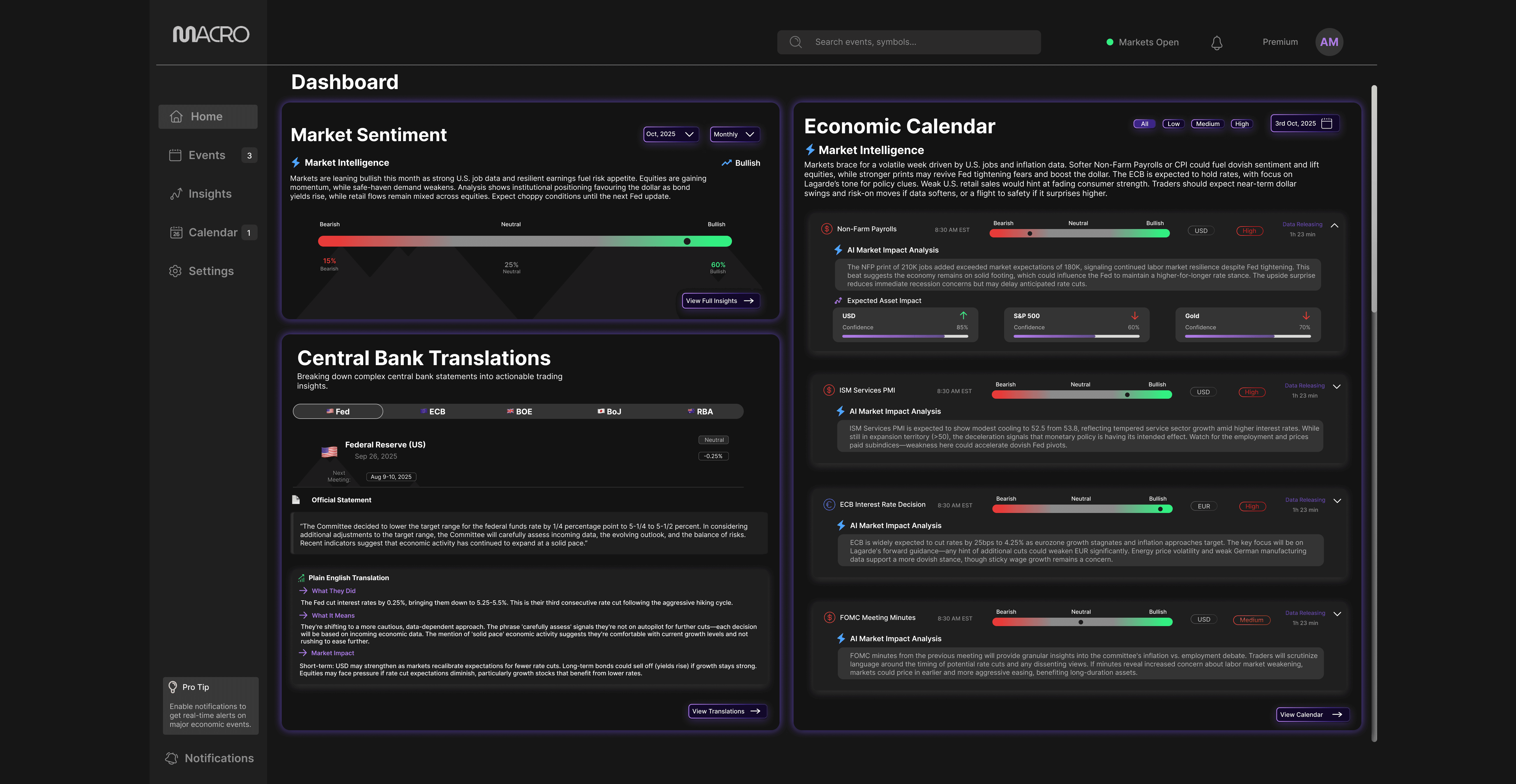Open the notifications bell icon
Screen dimensions: 1516x784
pyautogui.click(x=1217, y=42)
